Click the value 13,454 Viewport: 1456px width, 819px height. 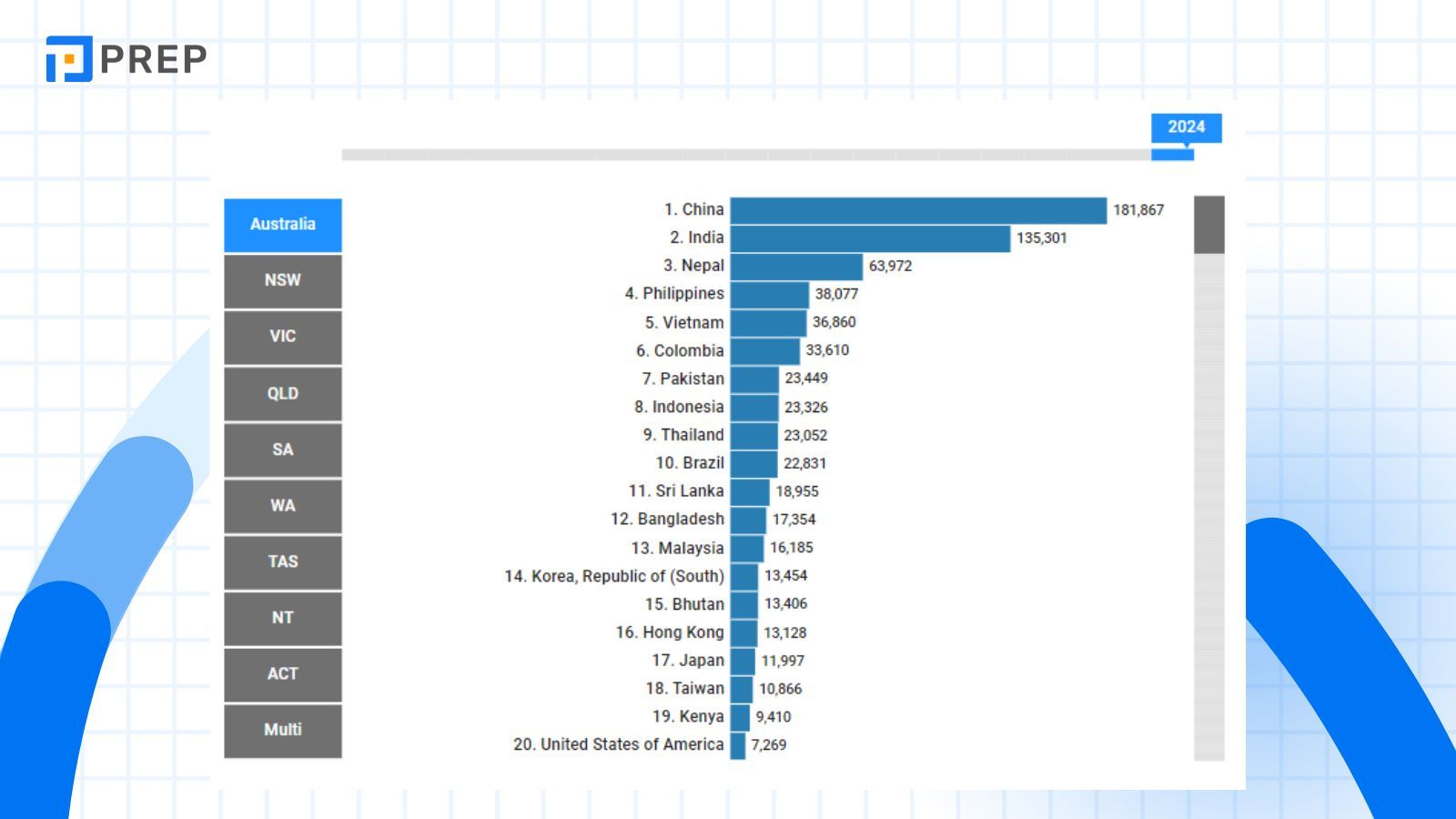click(x=786, y=576)
